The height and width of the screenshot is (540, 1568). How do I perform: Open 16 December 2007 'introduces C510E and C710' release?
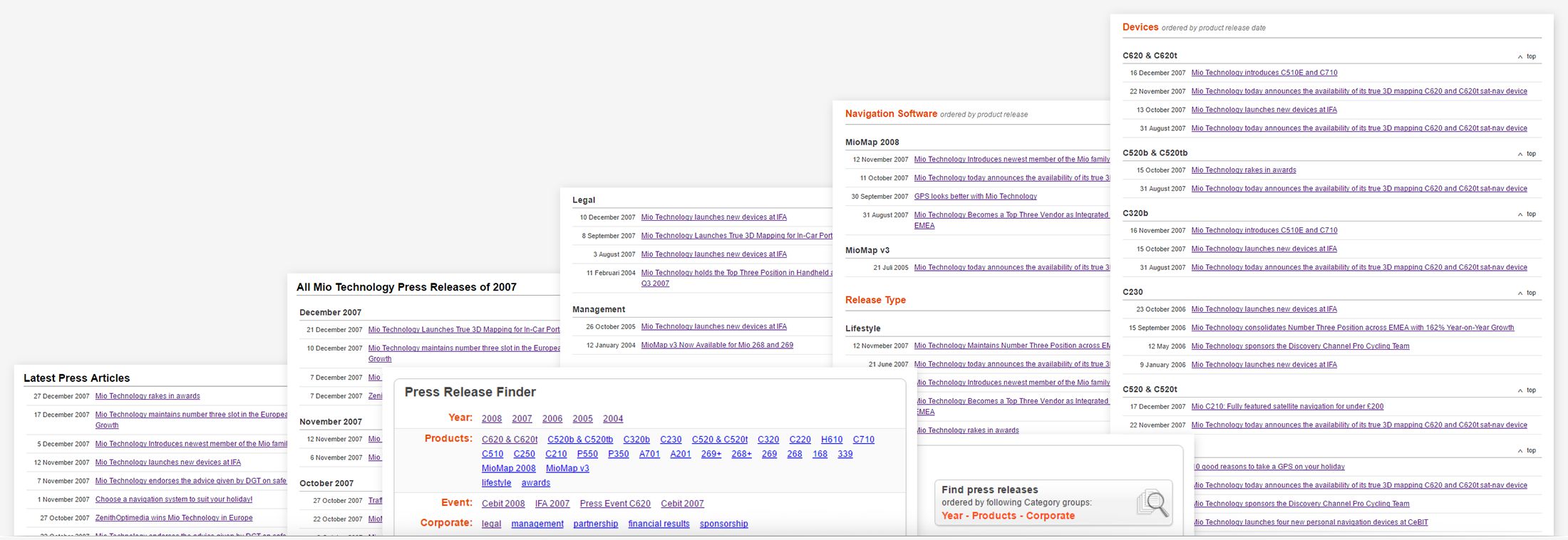[1264, 73]
